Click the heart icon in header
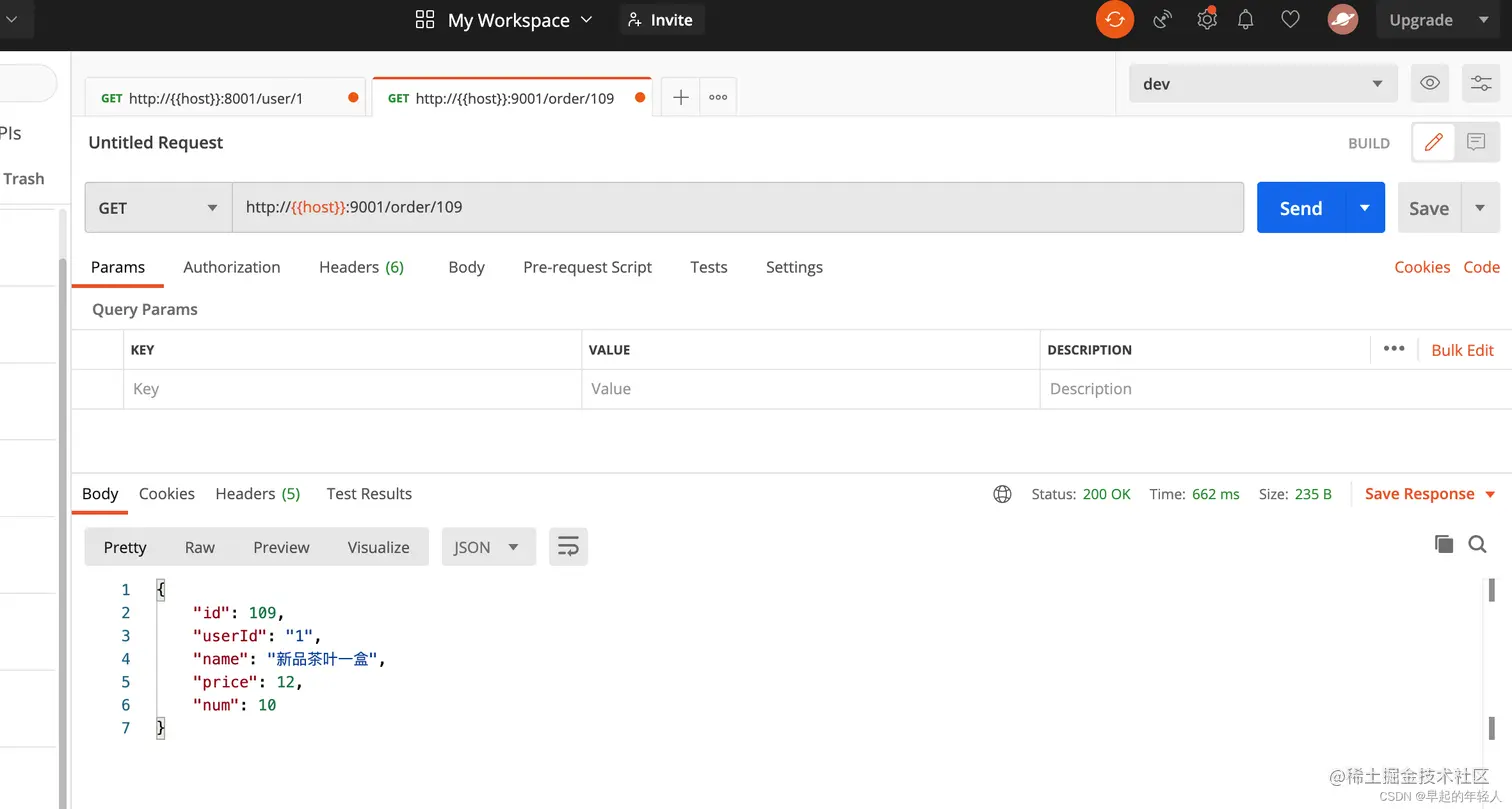 (x=1290, y=19)
